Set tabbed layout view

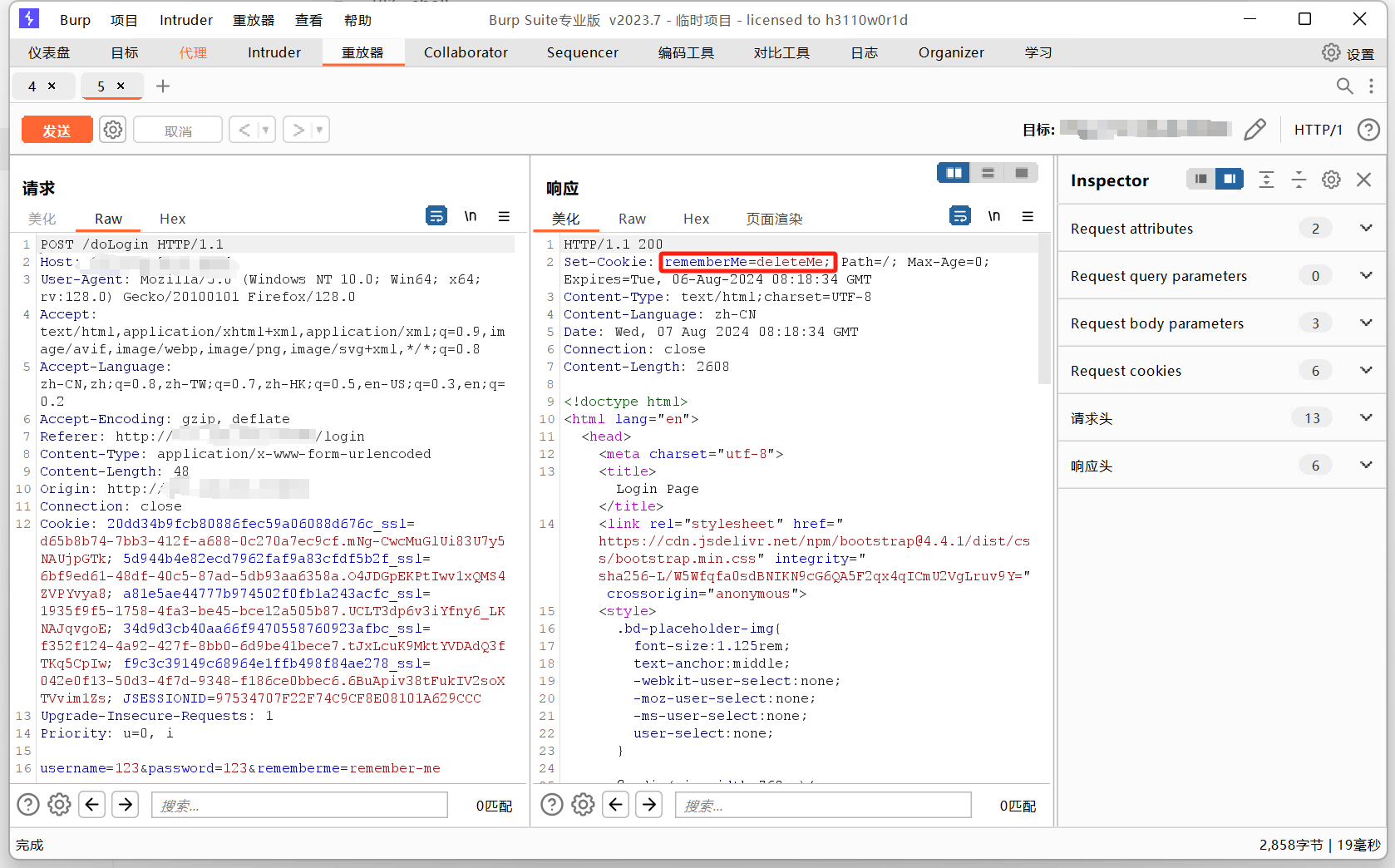coord(1022,173)
